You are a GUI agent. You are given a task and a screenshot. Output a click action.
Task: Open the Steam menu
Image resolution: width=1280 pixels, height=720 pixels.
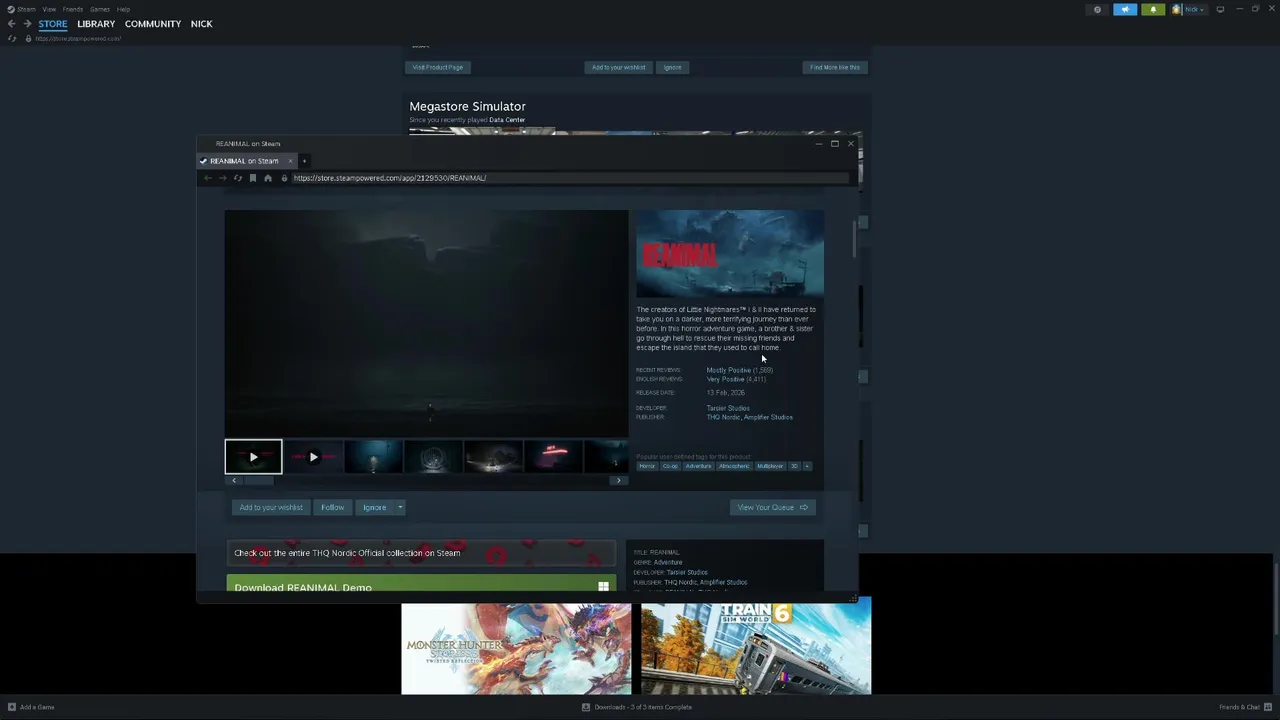point(26,9)
